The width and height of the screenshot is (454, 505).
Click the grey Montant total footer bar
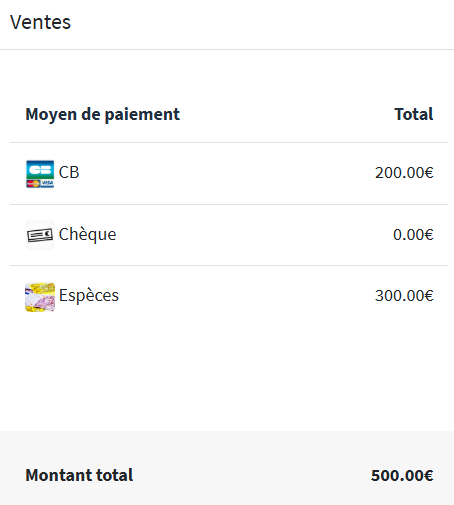(x=227, y=468)
